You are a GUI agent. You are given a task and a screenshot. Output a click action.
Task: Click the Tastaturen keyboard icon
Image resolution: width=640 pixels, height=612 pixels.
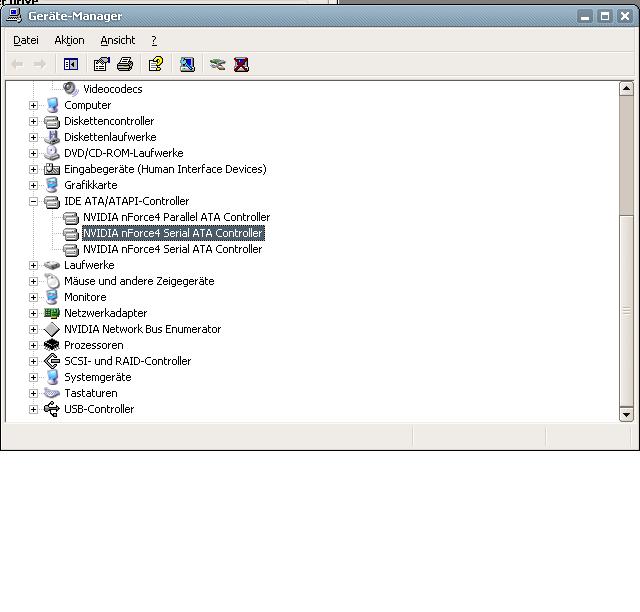click(x=52, y=393)
